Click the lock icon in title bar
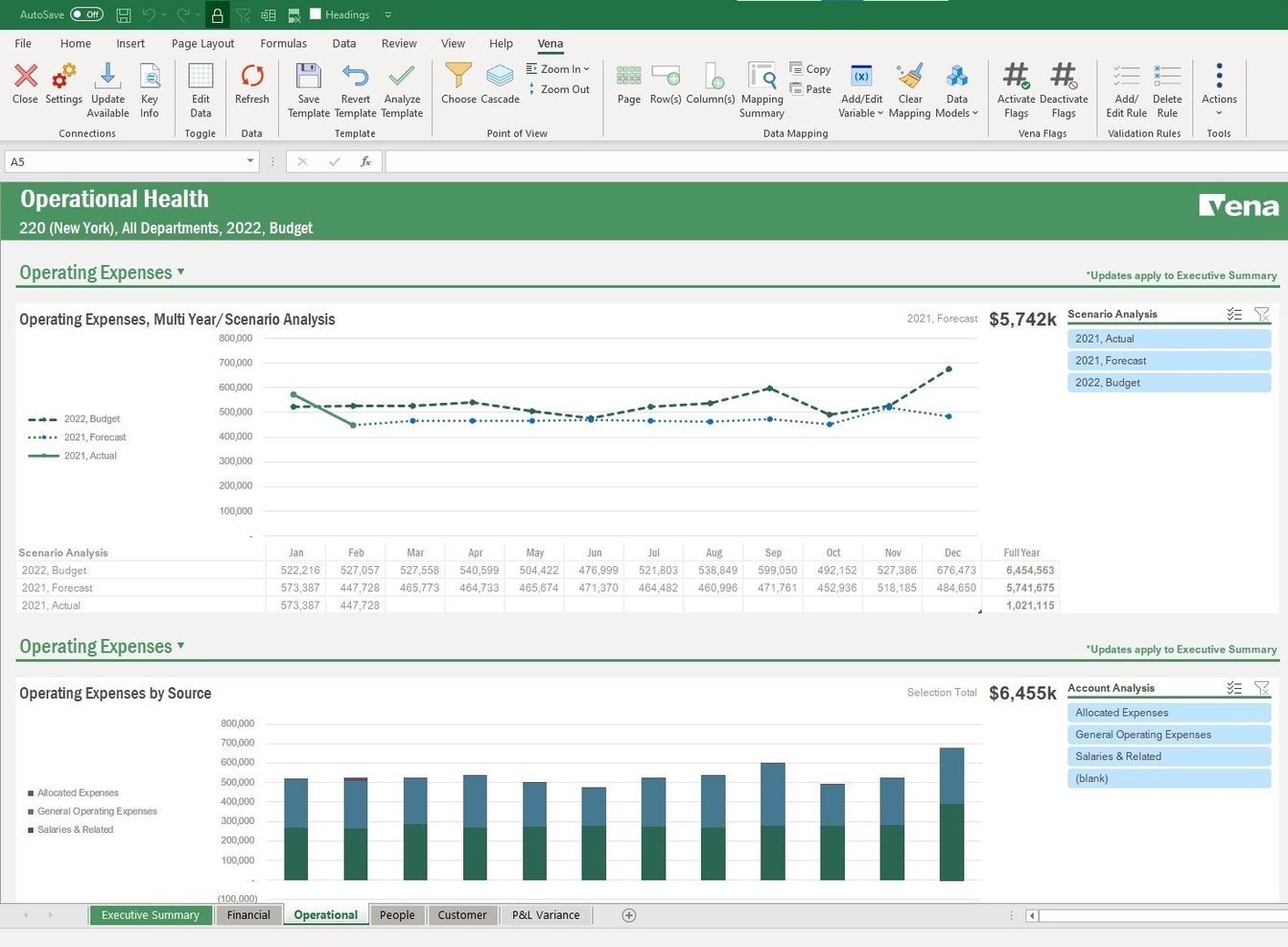The image size is (1288, 947). click(x=218, y=14)
